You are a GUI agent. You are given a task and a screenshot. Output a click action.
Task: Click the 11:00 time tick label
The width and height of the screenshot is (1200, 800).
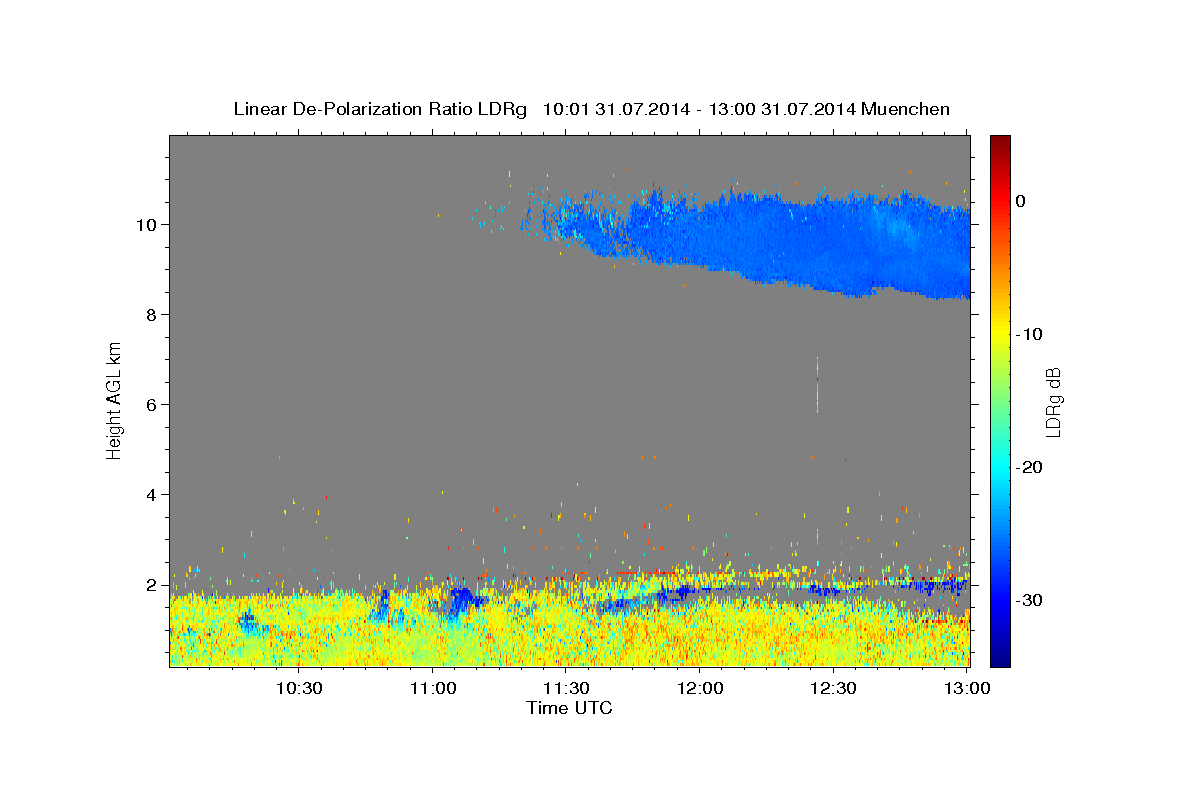[434, 688]
